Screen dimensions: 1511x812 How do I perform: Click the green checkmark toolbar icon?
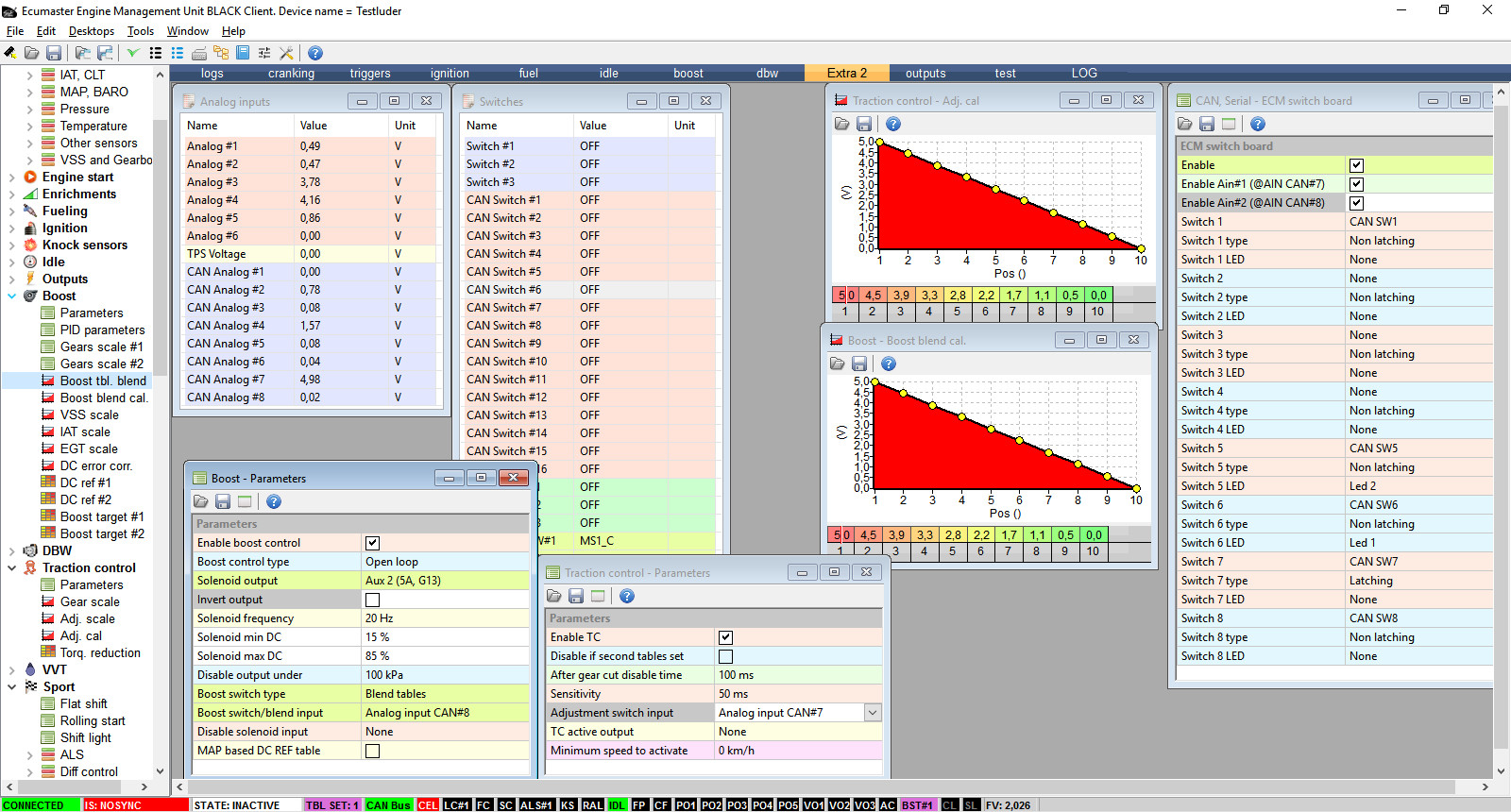[x=133, y=53]
